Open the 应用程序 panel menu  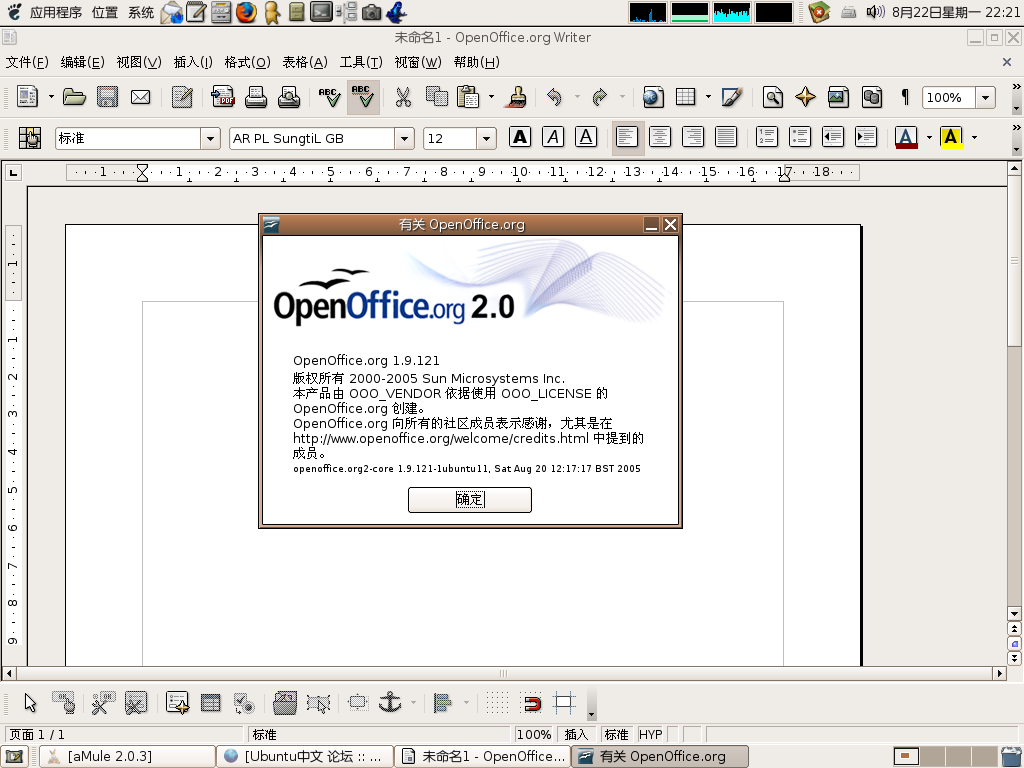pos(56,12)
